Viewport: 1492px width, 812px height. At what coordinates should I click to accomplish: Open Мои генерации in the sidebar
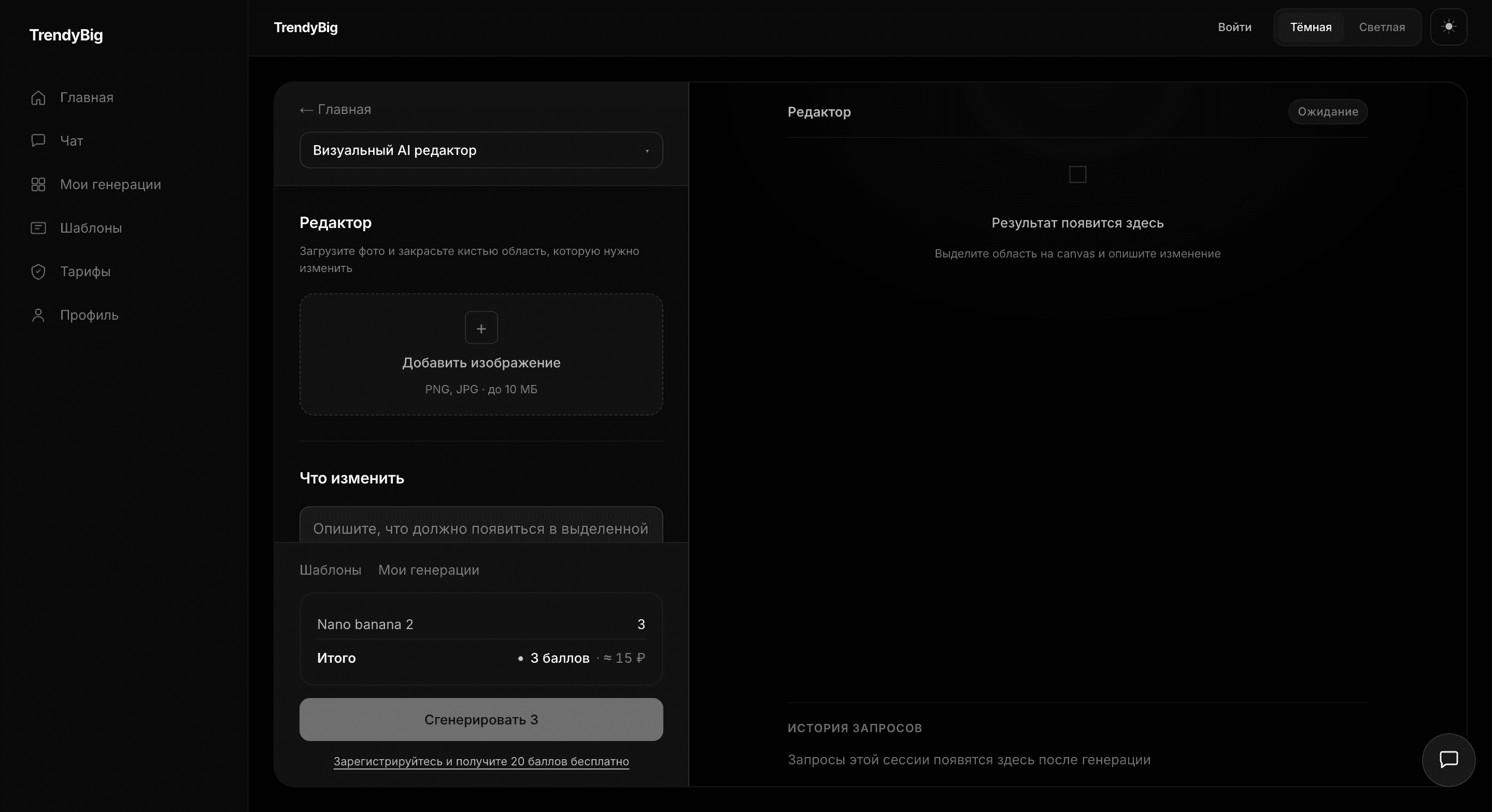click(110, 184)
